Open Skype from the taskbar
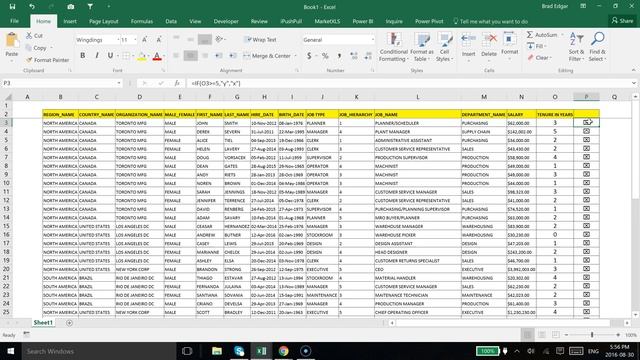The width and height of the screenshot is (640, 360). pos(239,351)
